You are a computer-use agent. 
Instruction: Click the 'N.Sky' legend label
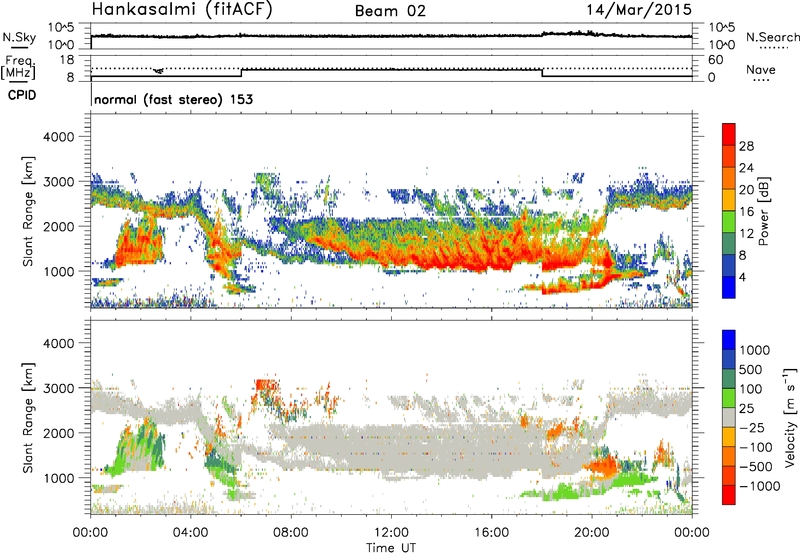[x=19, y=37]
